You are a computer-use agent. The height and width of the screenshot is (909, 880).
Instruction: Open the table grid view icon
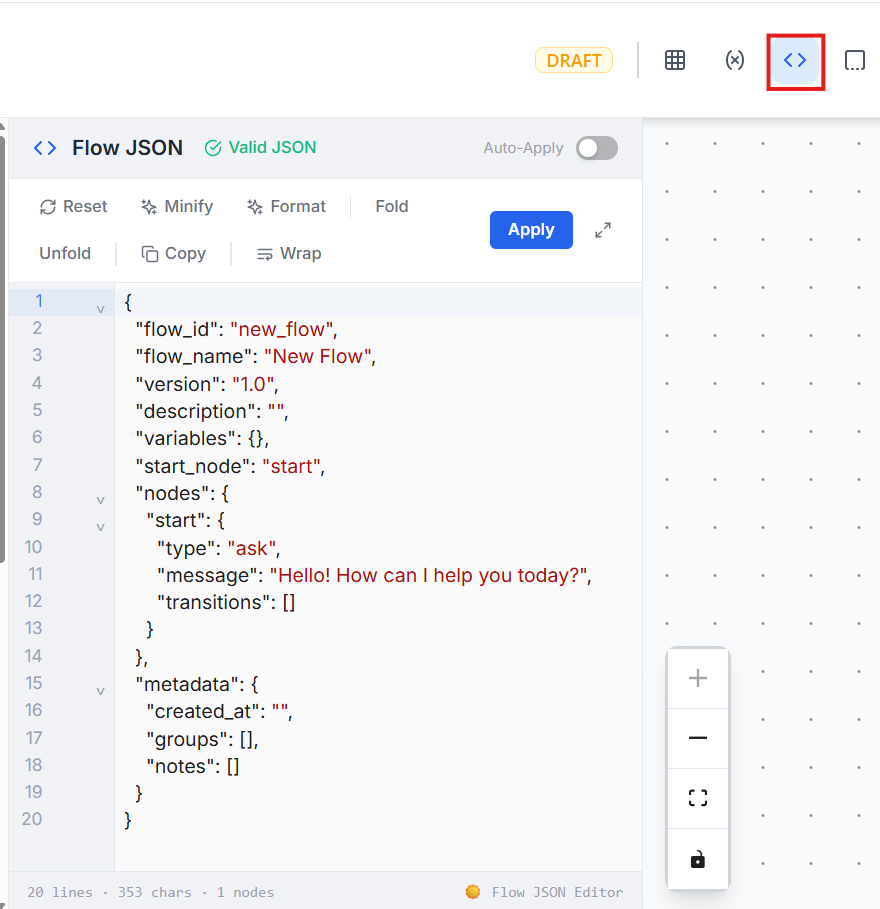click(x=675, y=60)
